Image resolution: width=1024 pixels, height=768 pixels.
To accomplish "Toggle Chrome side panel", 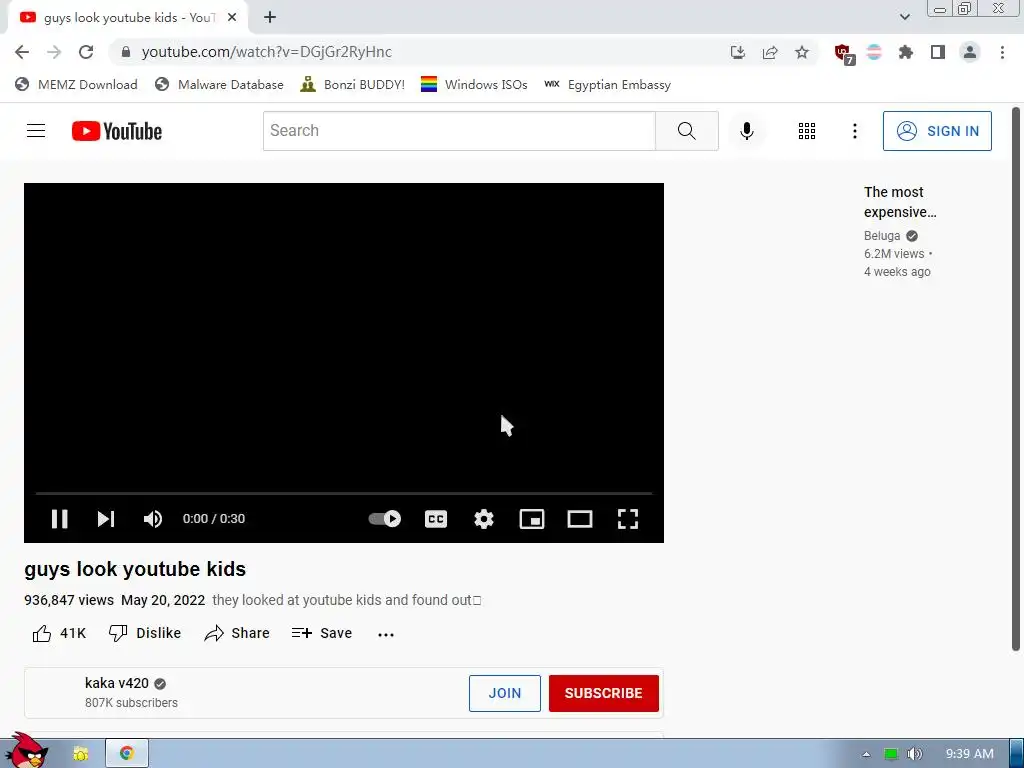I will 938,52.
